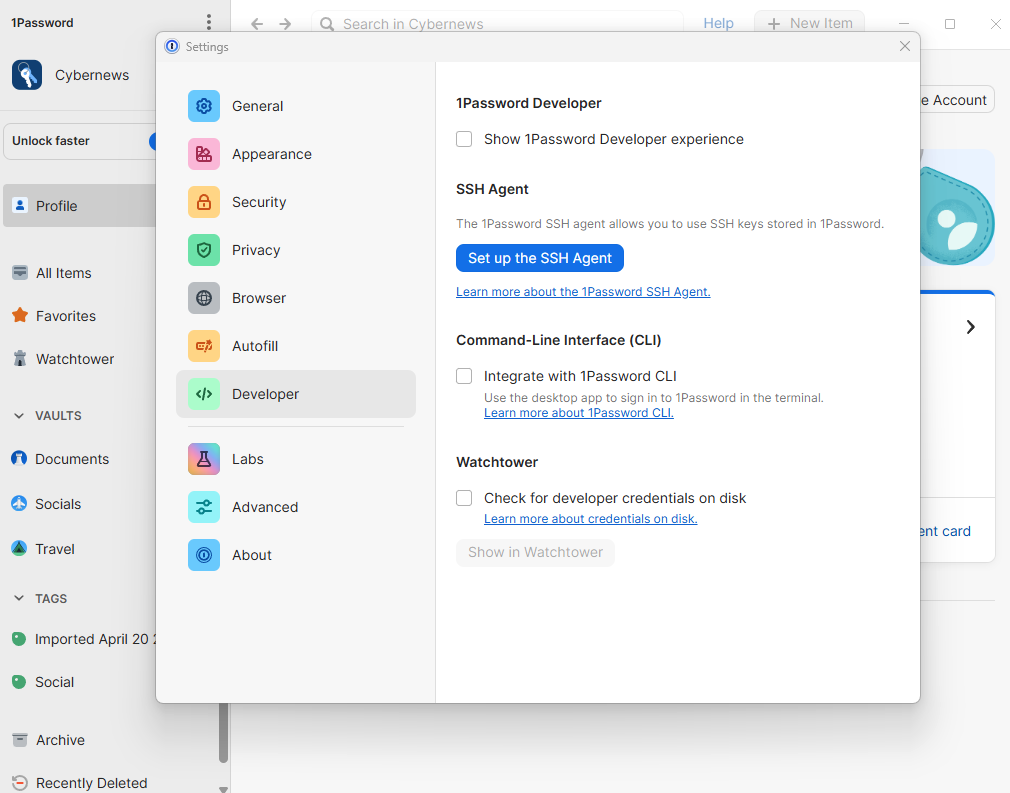This screenshot has height=793, width=1010.
Task: Open the General settings icon
Action: (x=204, y=106)
